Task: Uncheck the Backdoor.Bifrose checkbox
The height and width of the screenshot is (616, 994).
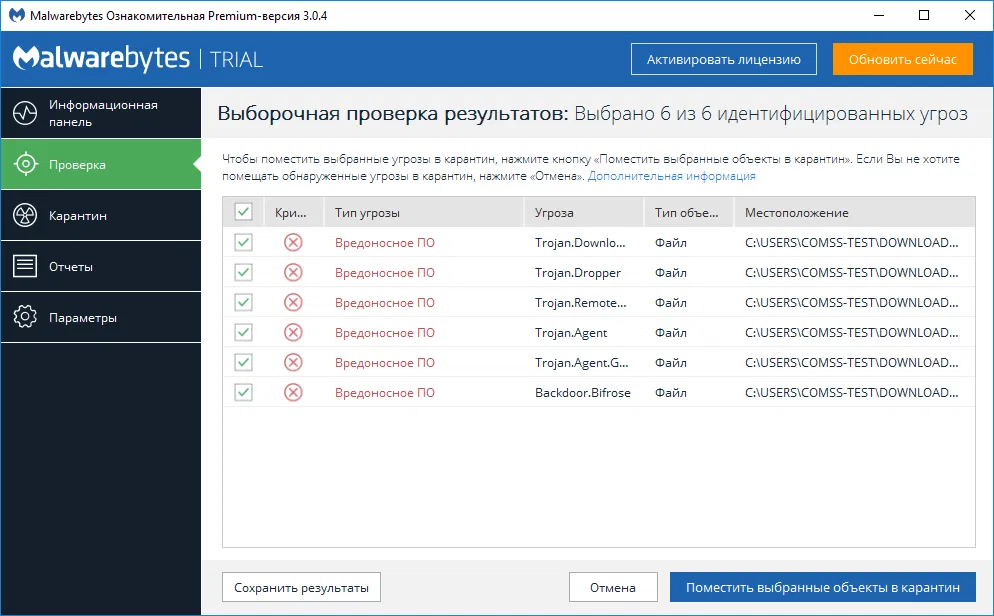Action: [244, 392]
